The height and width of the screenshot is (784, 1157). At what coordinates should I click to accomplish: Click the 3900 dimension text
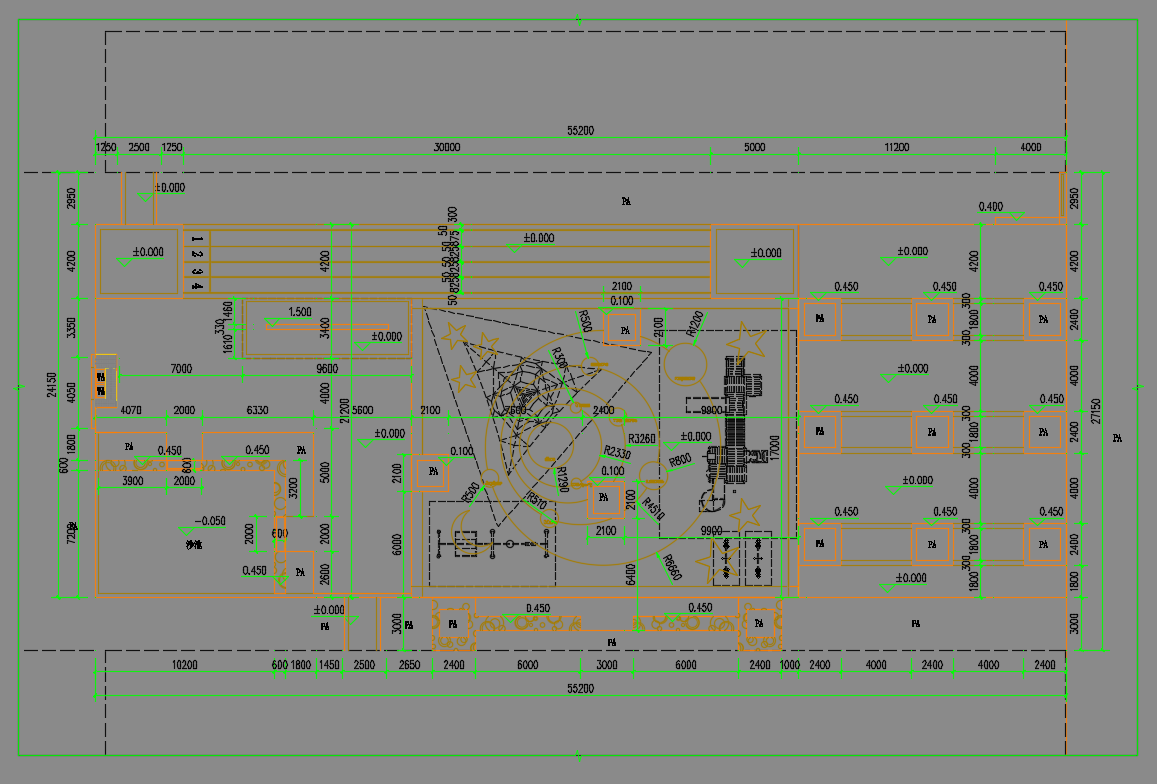132,481
